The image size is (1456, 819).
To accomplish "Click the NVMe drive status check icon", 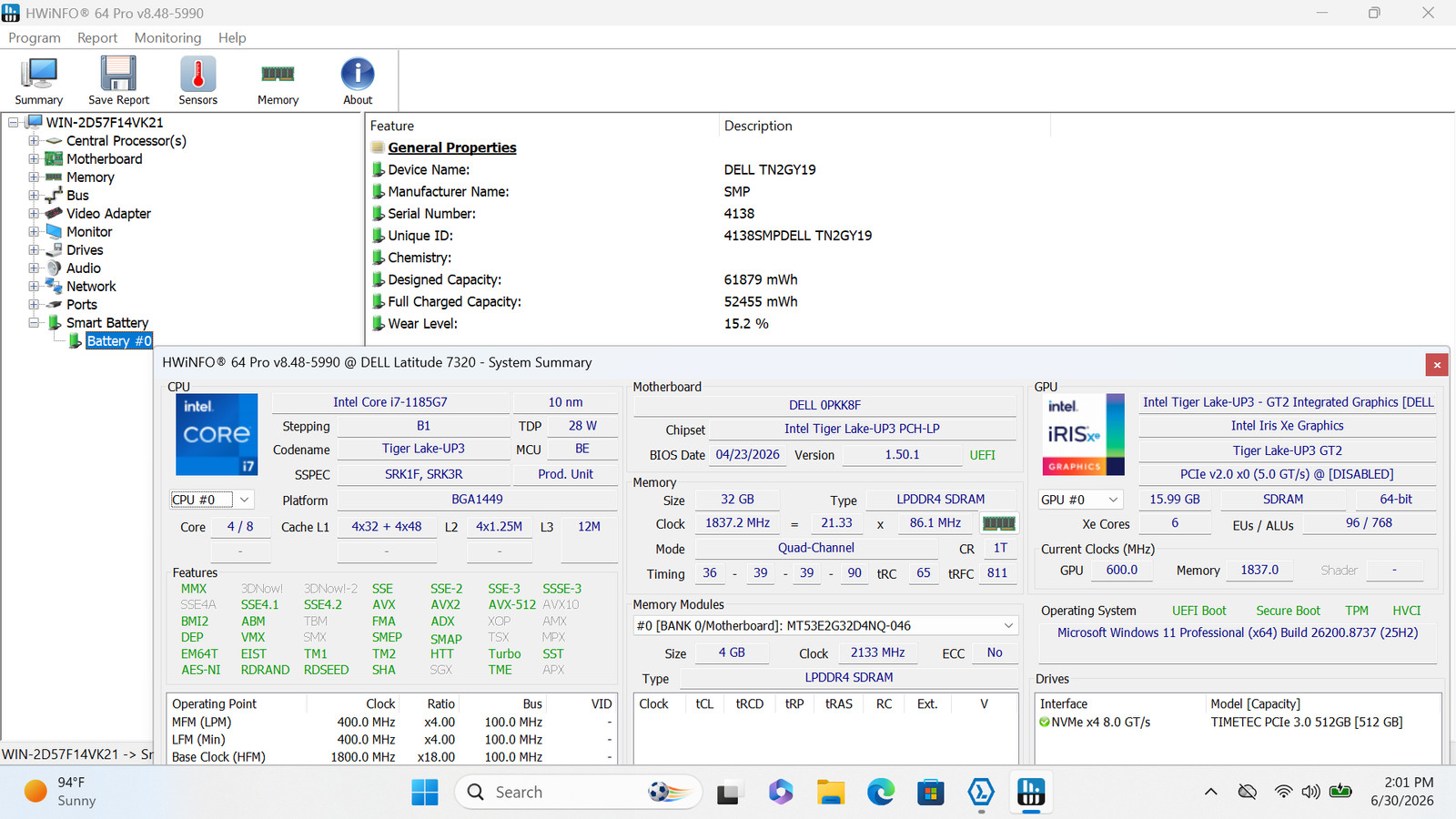I will point(1045,723).
